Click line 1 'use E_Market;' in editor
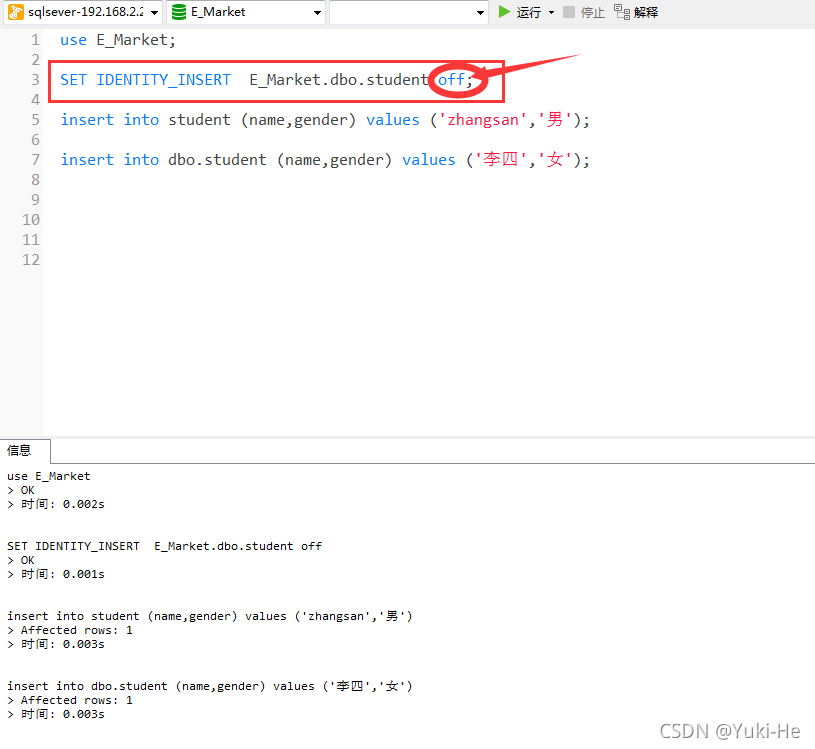Viewport: 815px width, 749px height. tap(118, 40)
